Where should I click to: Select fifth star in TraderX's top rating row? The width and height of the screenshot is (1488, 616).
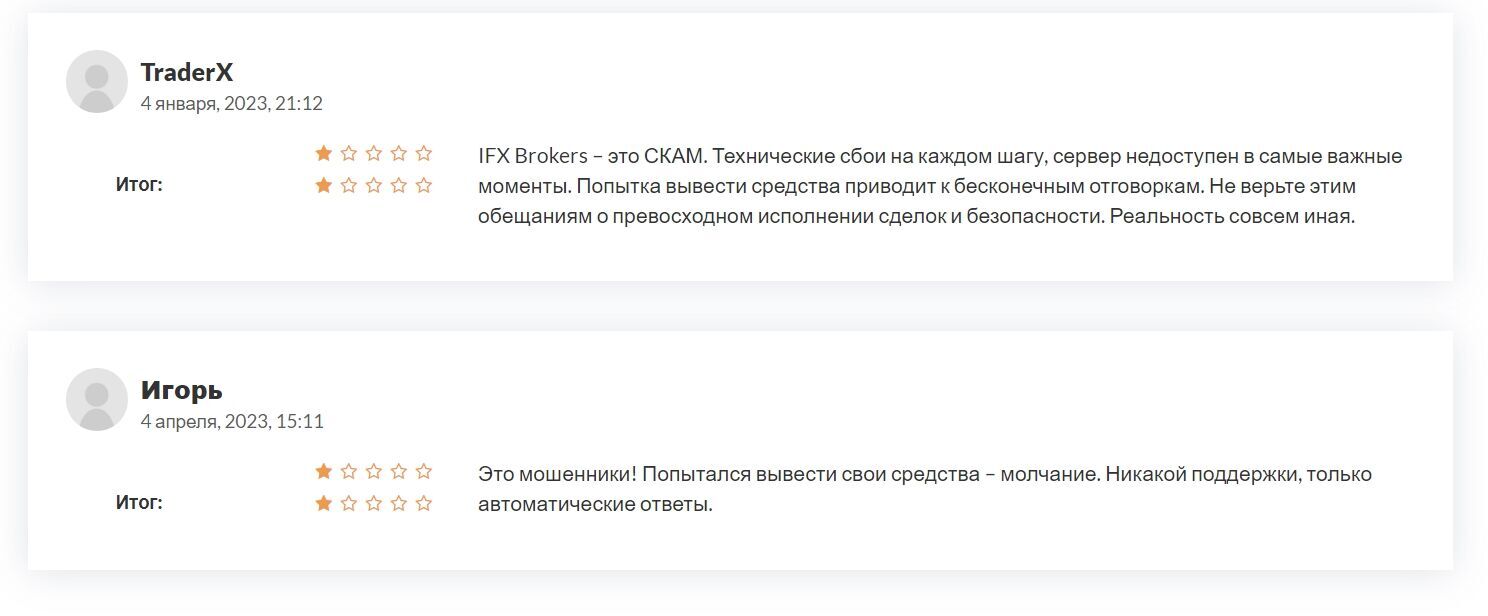coord(424,153)
